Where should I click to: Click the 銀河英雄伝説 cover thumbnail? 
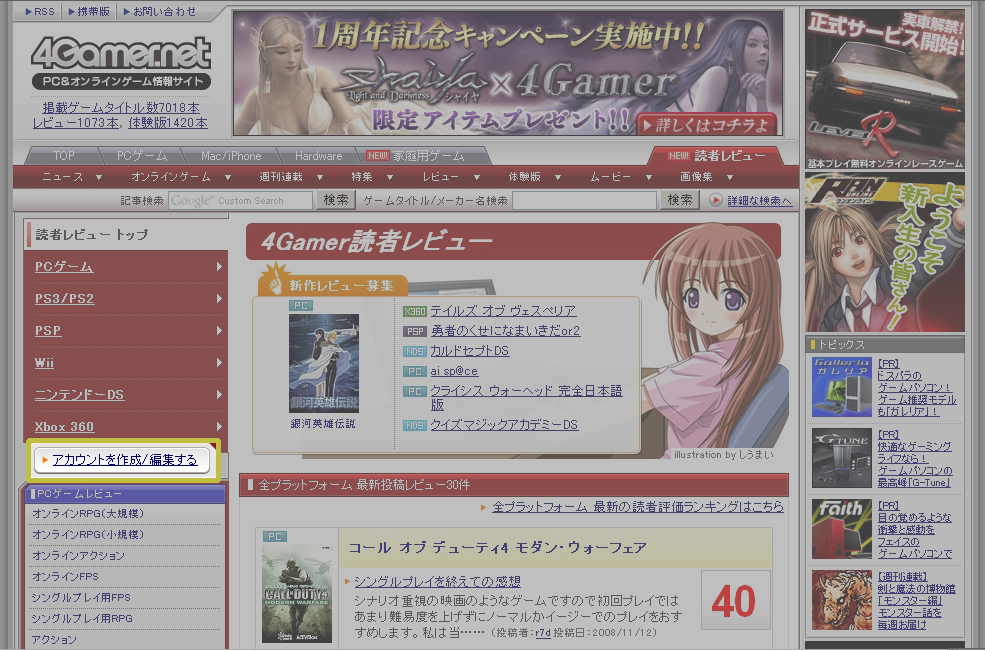(324, 363)
